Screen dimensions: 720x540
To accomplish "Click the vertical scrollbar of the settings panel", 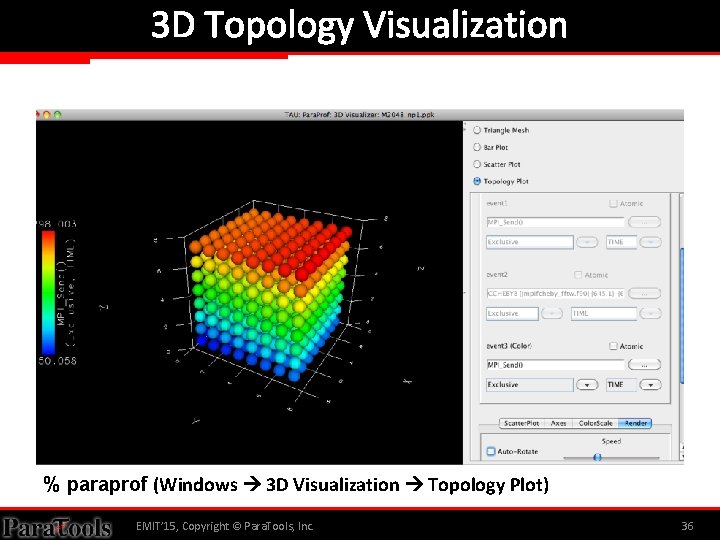I will [681, 317].
